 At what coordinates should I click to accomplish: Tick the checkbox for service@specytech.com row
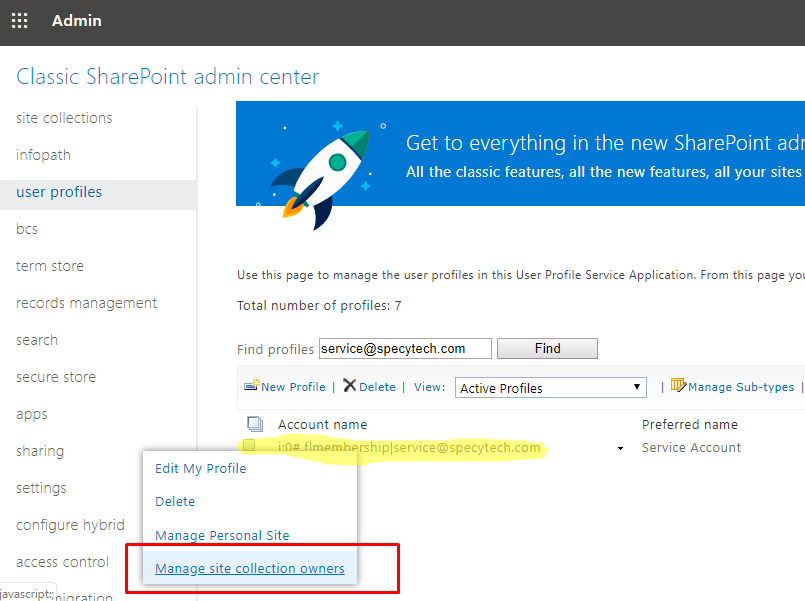click(x=249, y=445)
